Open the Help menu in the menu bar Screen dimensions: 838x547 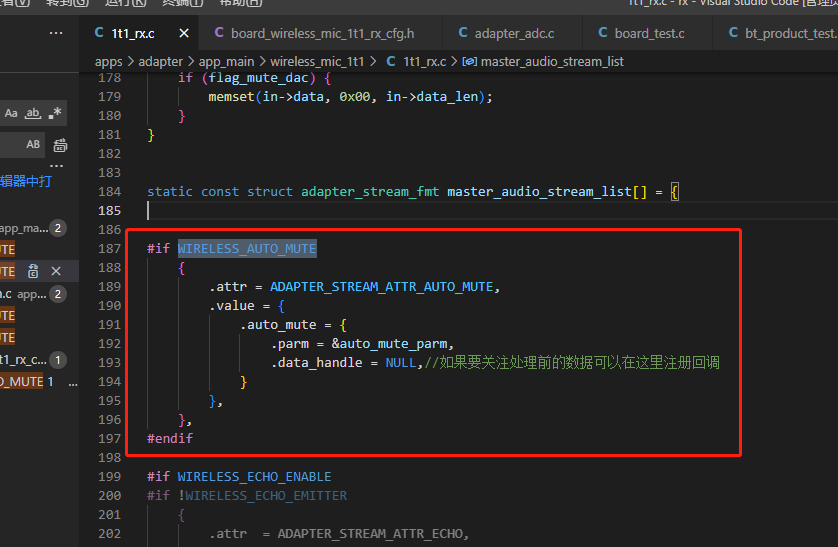click(240, 3)
